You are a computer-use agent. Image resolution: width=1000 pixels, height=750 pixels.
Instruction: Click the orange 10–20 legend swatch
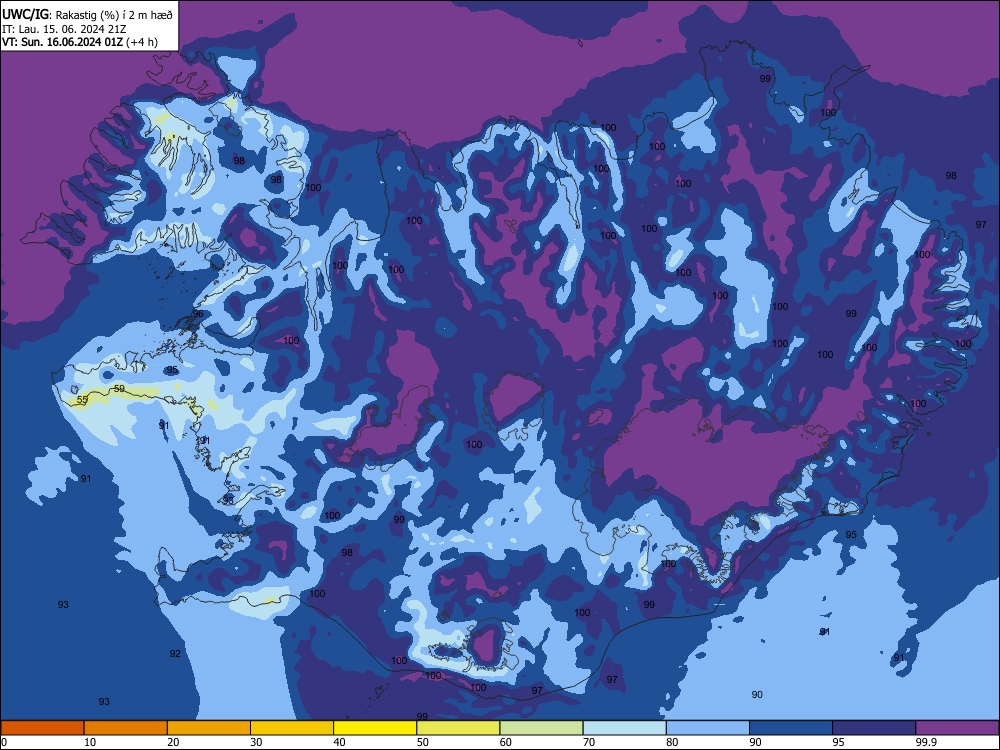pos(126,728)
